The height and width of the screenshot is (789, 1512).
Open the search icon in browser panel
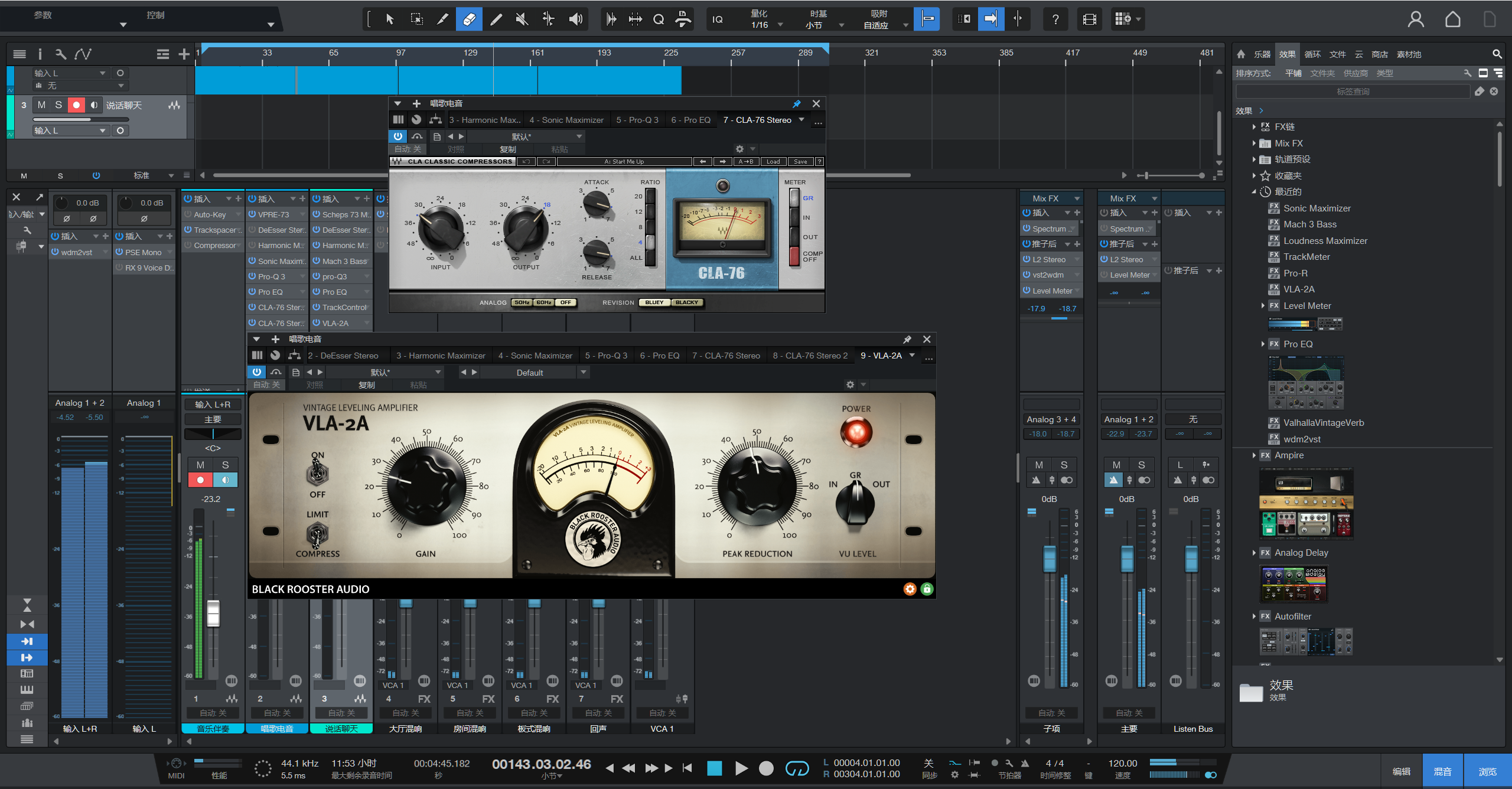click(1497, 54)
